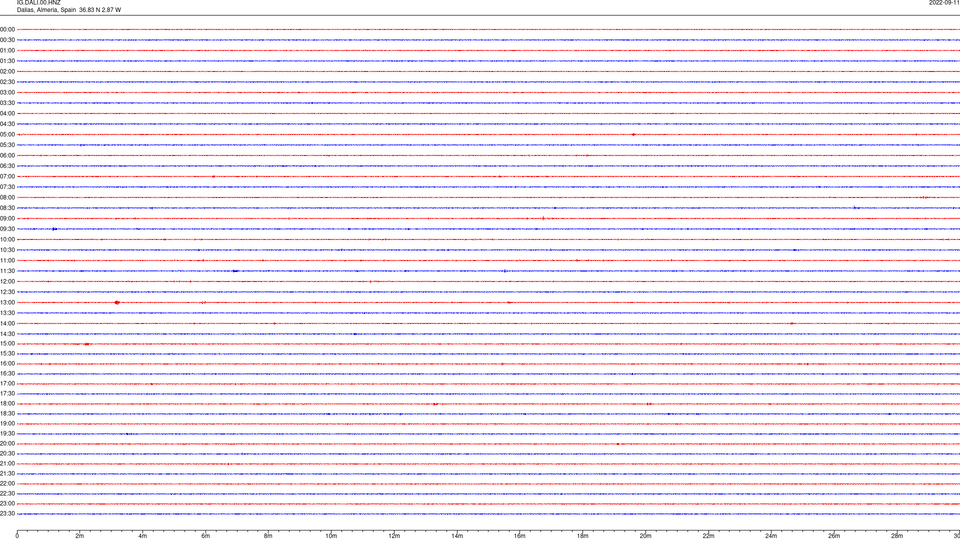Screen dimensions: 960x540
Task: Select the 12:00 row label
Action: 7,282
